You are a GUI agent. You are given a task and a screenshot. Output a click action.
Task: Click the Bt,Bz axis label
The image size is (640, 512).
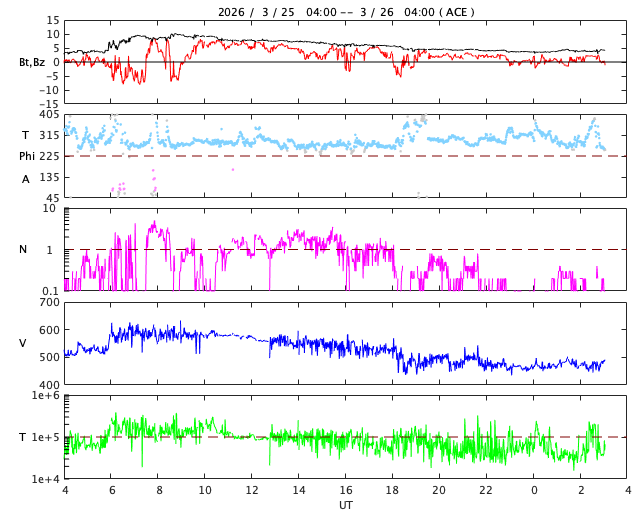click(32, 62)
